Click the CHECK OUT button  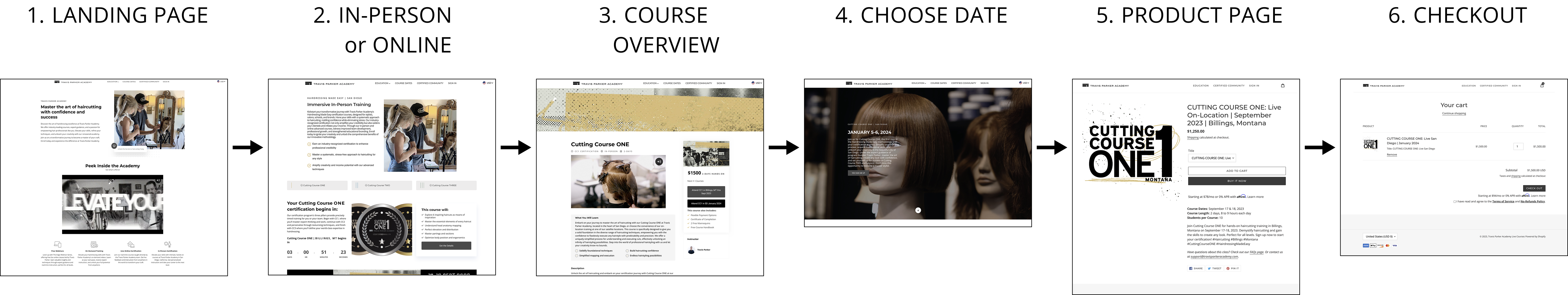[1534, 189]
